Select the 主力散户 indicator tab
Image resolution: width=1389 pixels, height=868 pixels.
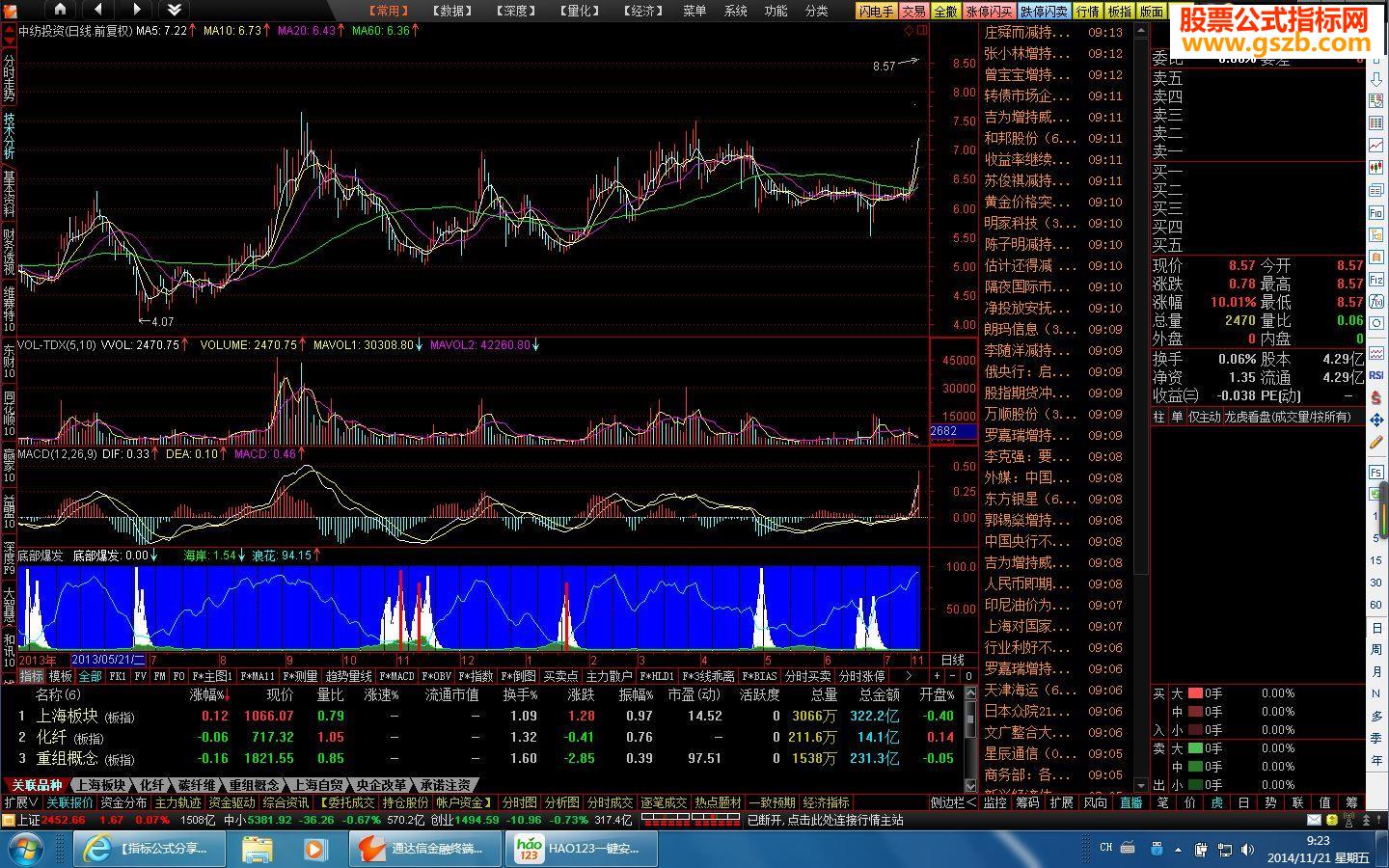click(609, 676)
